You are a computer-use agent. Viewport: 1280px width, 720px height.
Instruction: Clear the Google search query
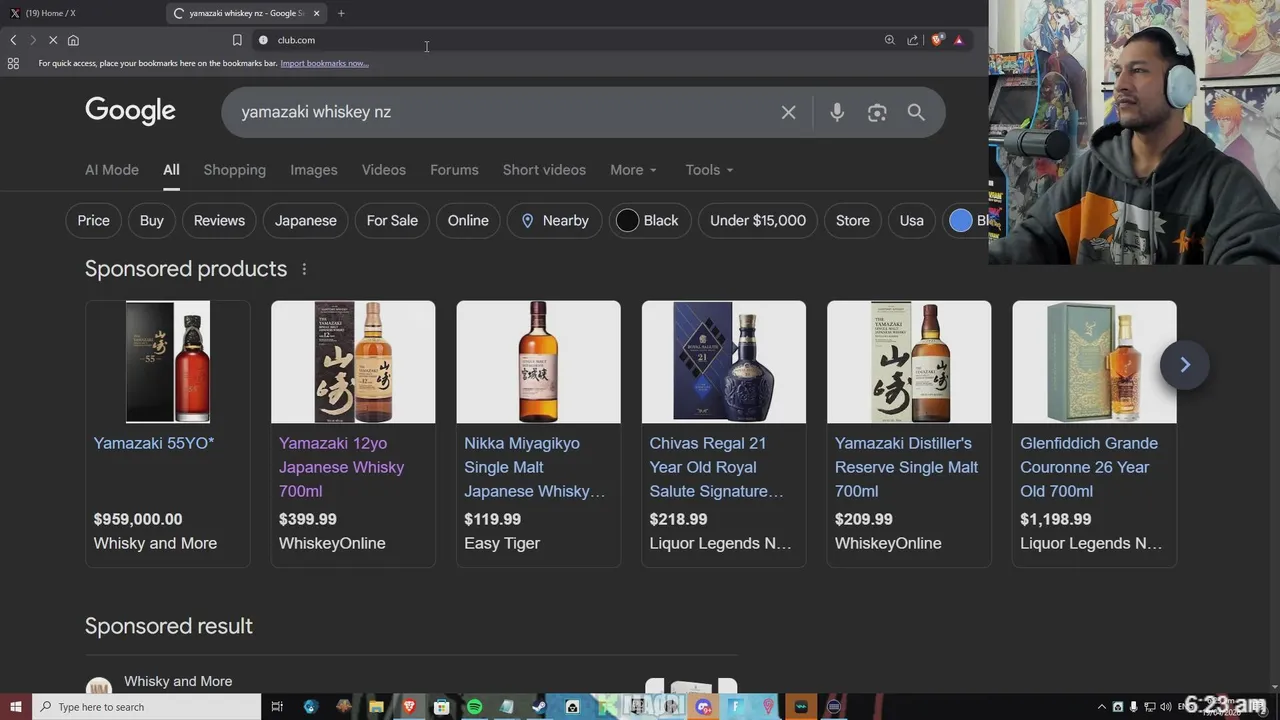point(788,112)
